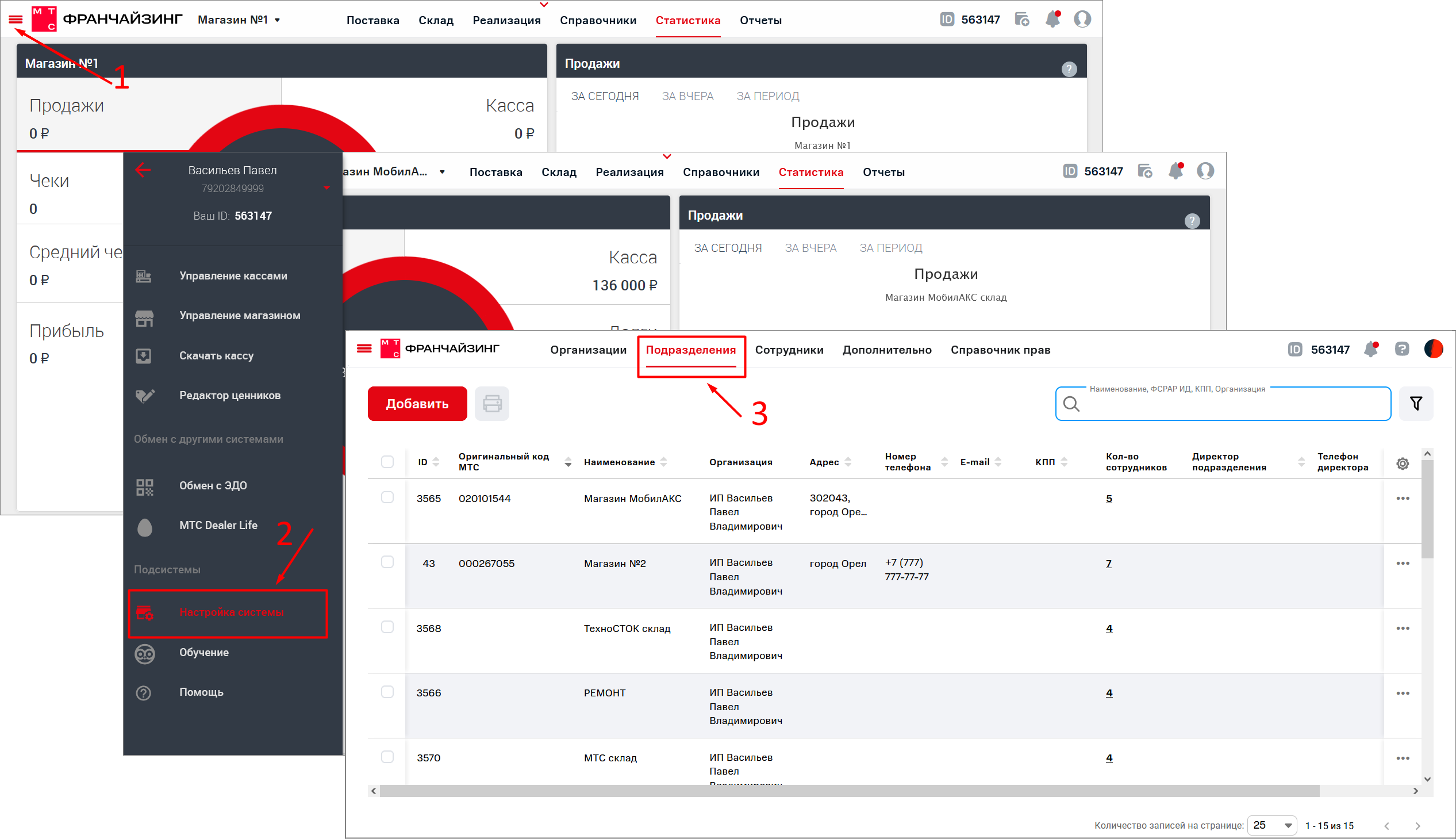Select ЗА ВЧЕРА tab in top Продажи panel
Viewport: 1456px width, 839px height.
coord(687,96)
